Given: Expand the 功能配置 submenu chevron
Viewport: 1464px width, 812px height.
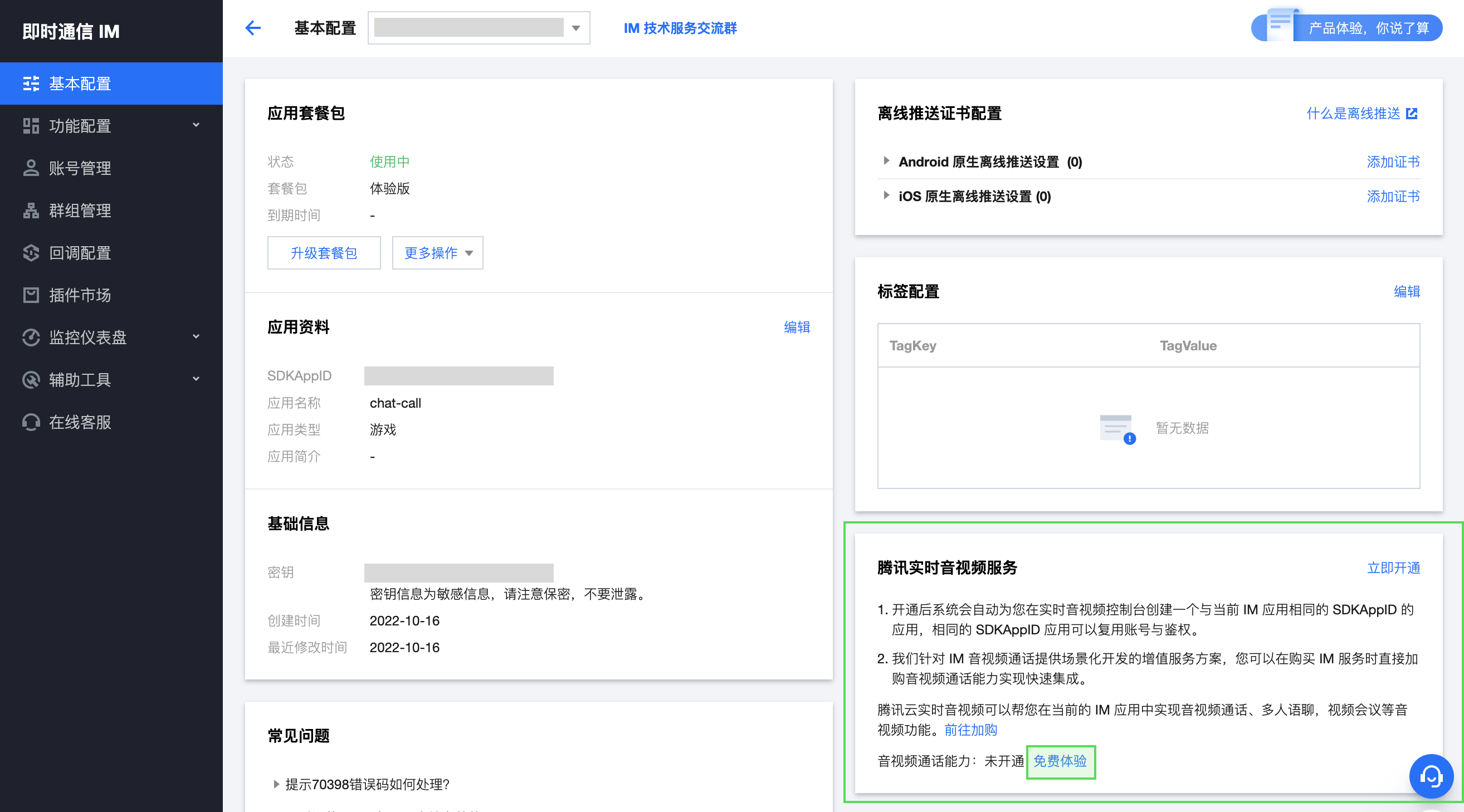Looking at the screenshot, I should tap(196, 125).
